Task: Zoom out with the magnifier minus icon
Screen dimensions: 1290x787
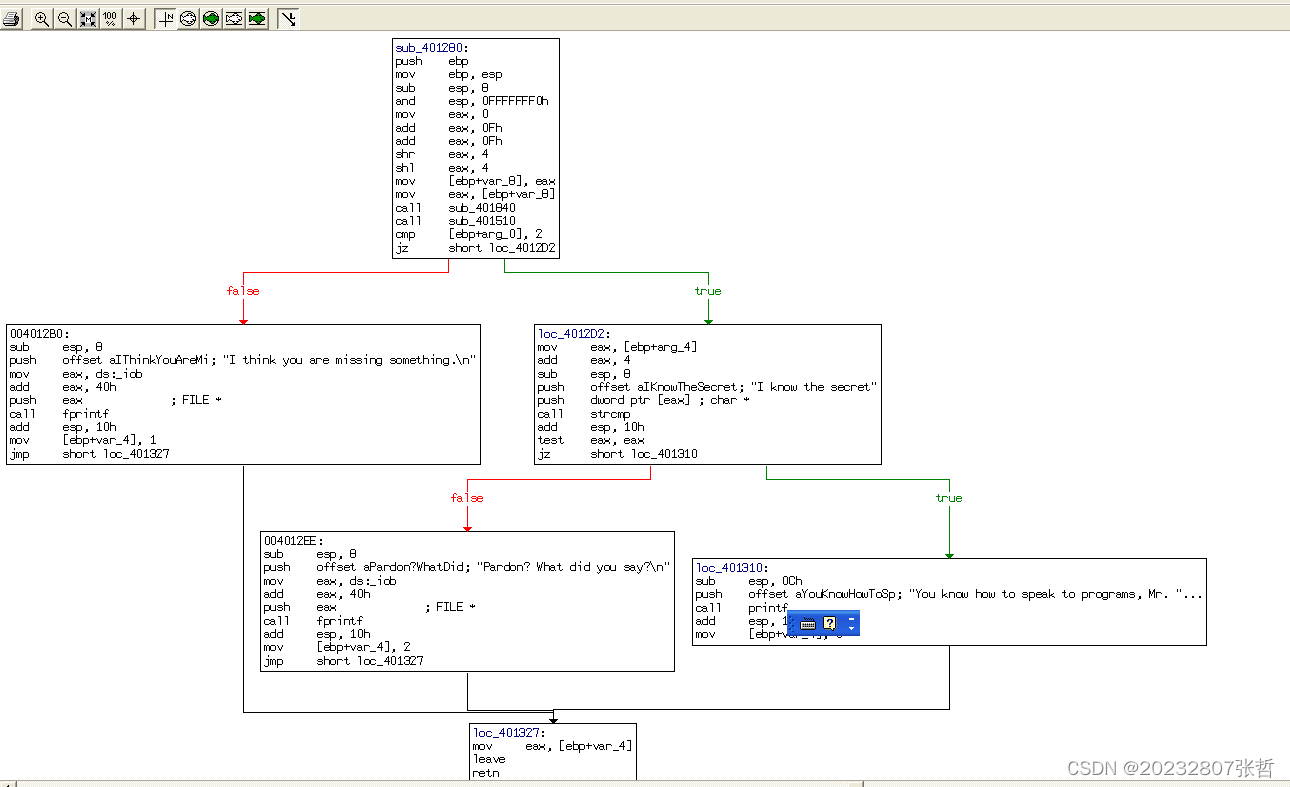Action: pos(65,19)
